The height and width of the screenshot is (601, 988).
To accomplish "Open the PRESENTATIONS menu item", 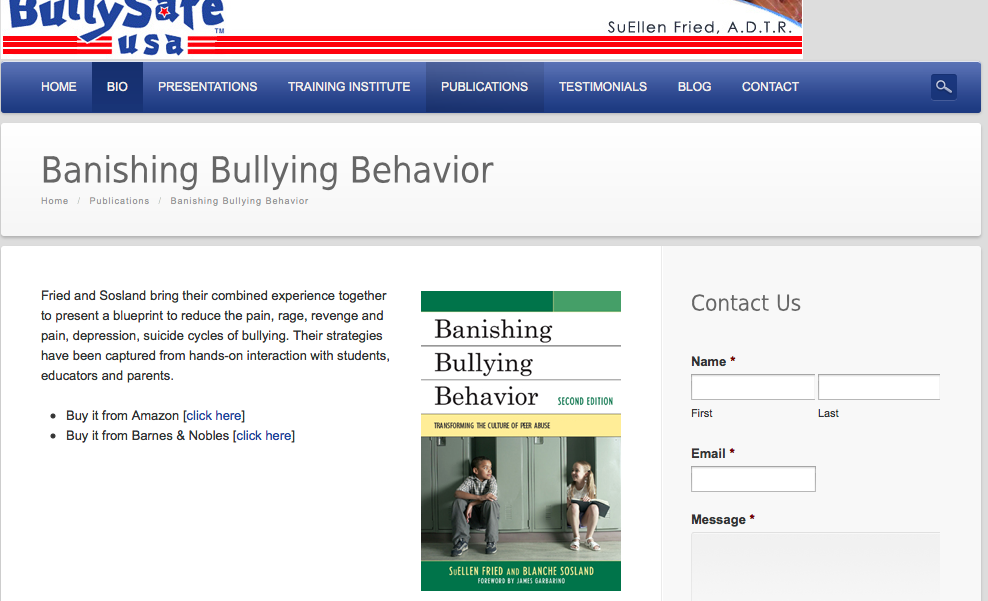I will 207,87.
